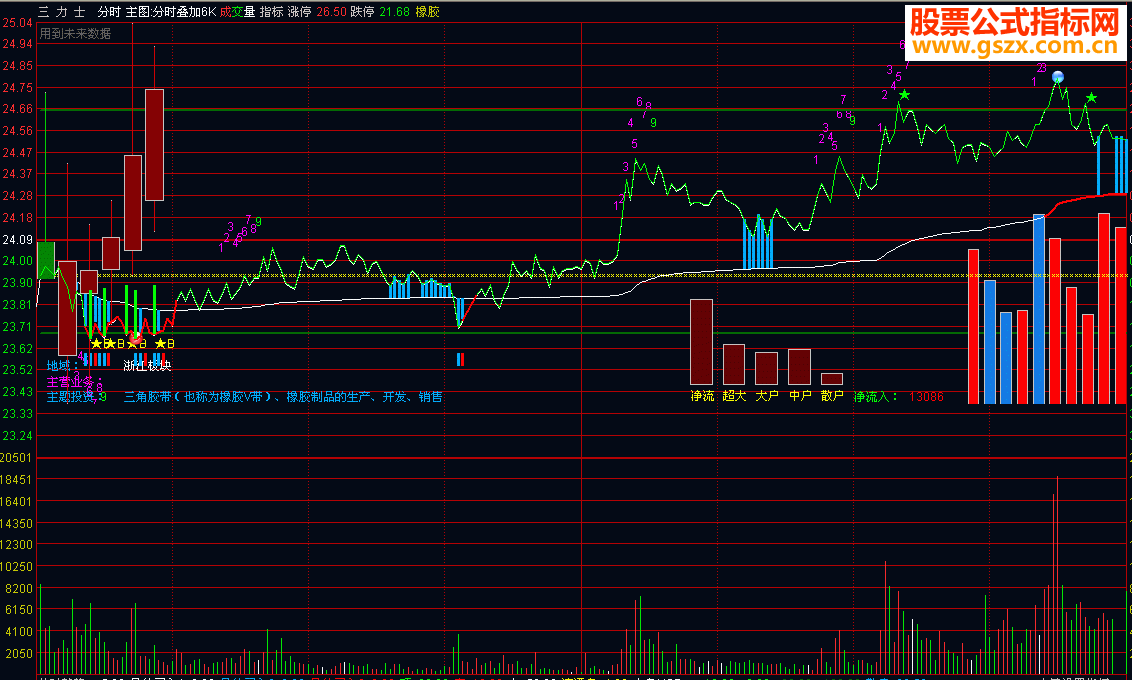Click the tallest blue bar in right histogram
The height and width of the screenshot is (680, 1132).
pyautogui.click(x=1039, y=309)
